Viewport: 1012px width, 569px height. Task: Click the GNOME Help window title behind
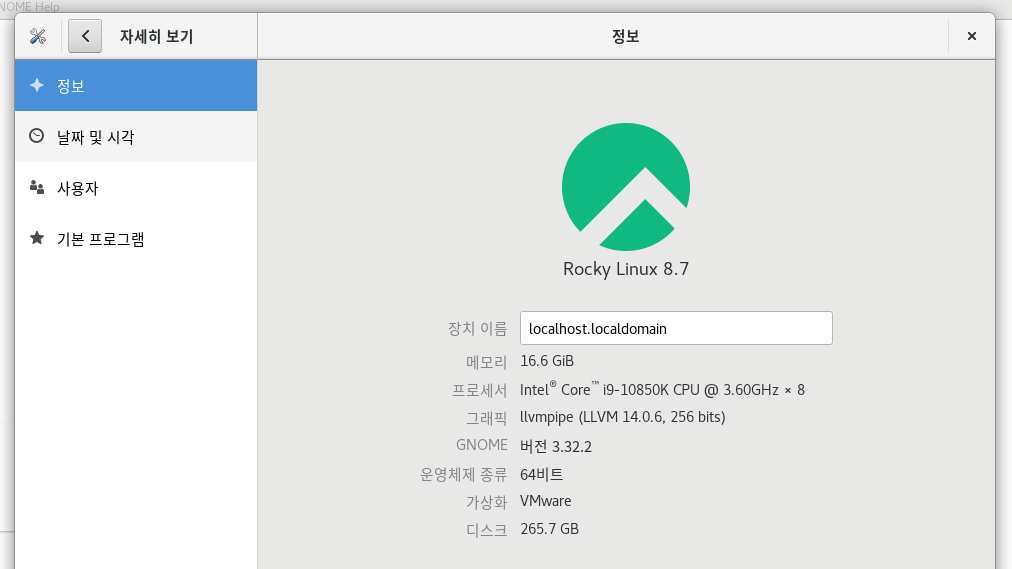30,6
